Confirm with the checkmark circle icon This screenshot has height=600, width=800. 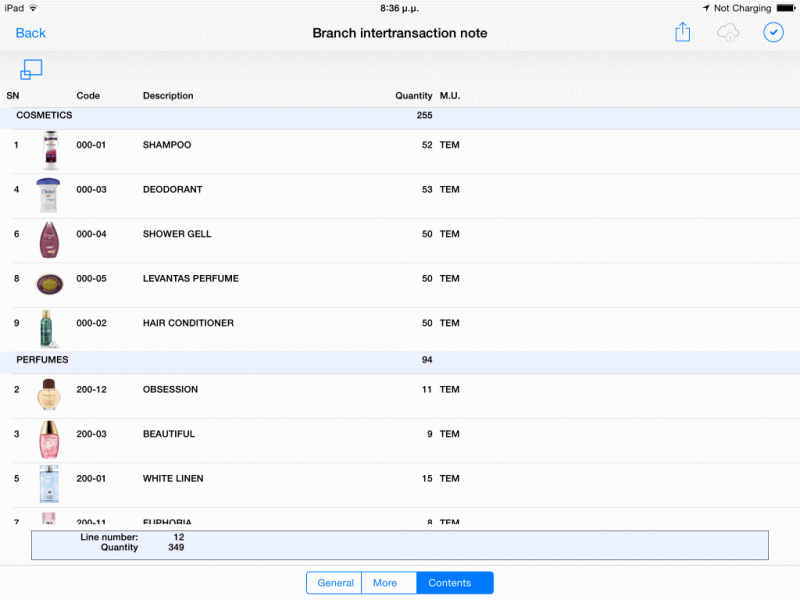tap(773, 33)
